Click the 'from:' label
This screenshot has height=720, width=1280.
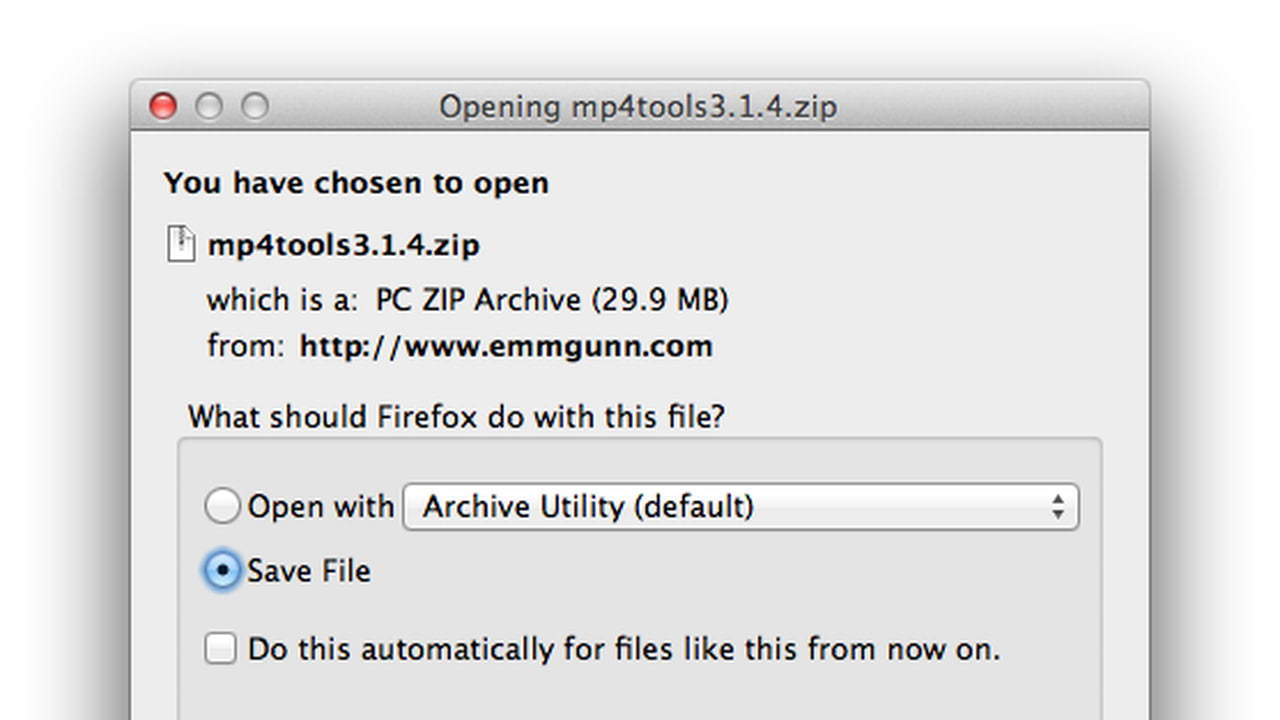(245, 346)
